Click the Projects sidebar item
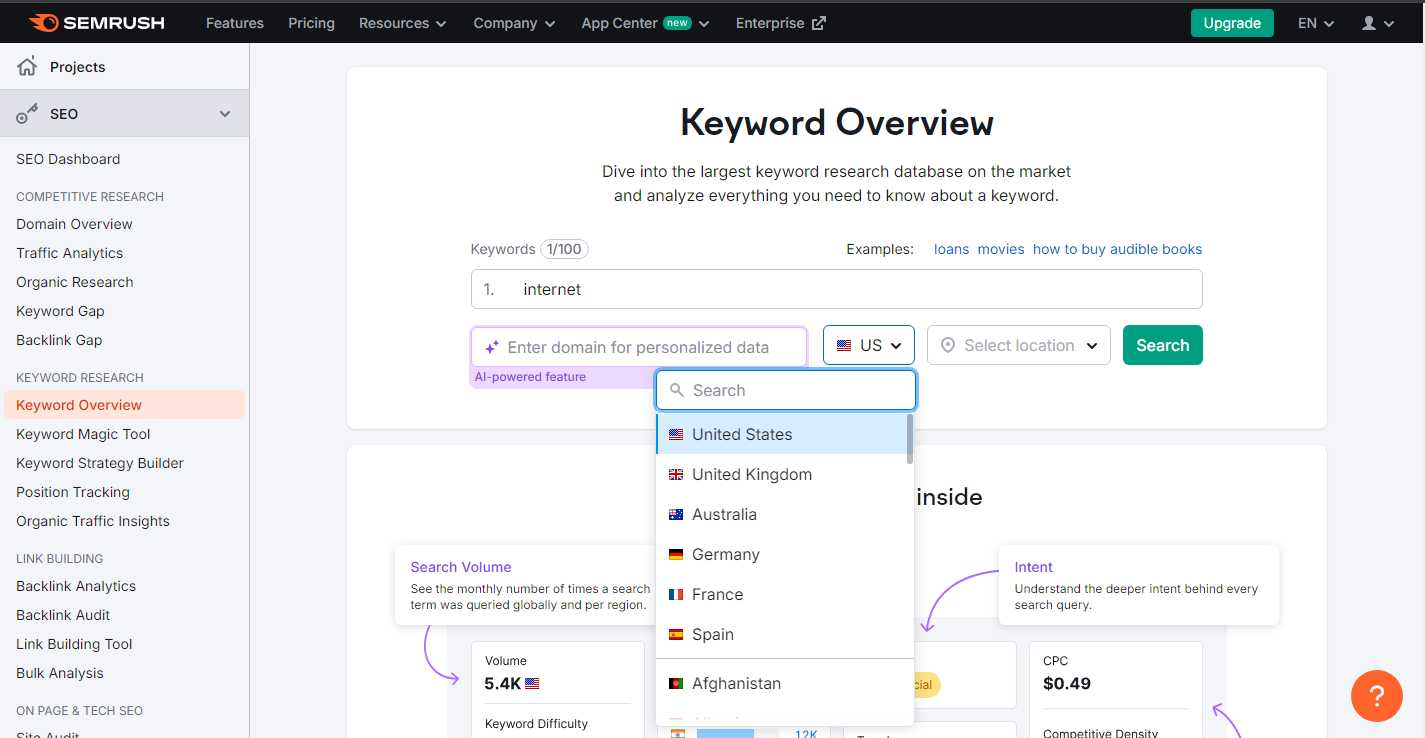This screenshot has width=1425, height=738. 124,67
